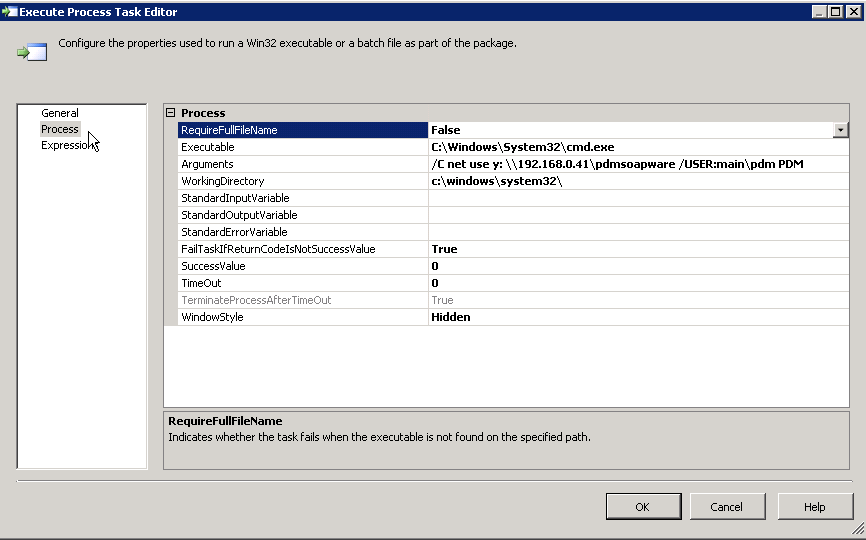Open the Expressions page
This screenshot has height=540, width=866.
point(66,145)
